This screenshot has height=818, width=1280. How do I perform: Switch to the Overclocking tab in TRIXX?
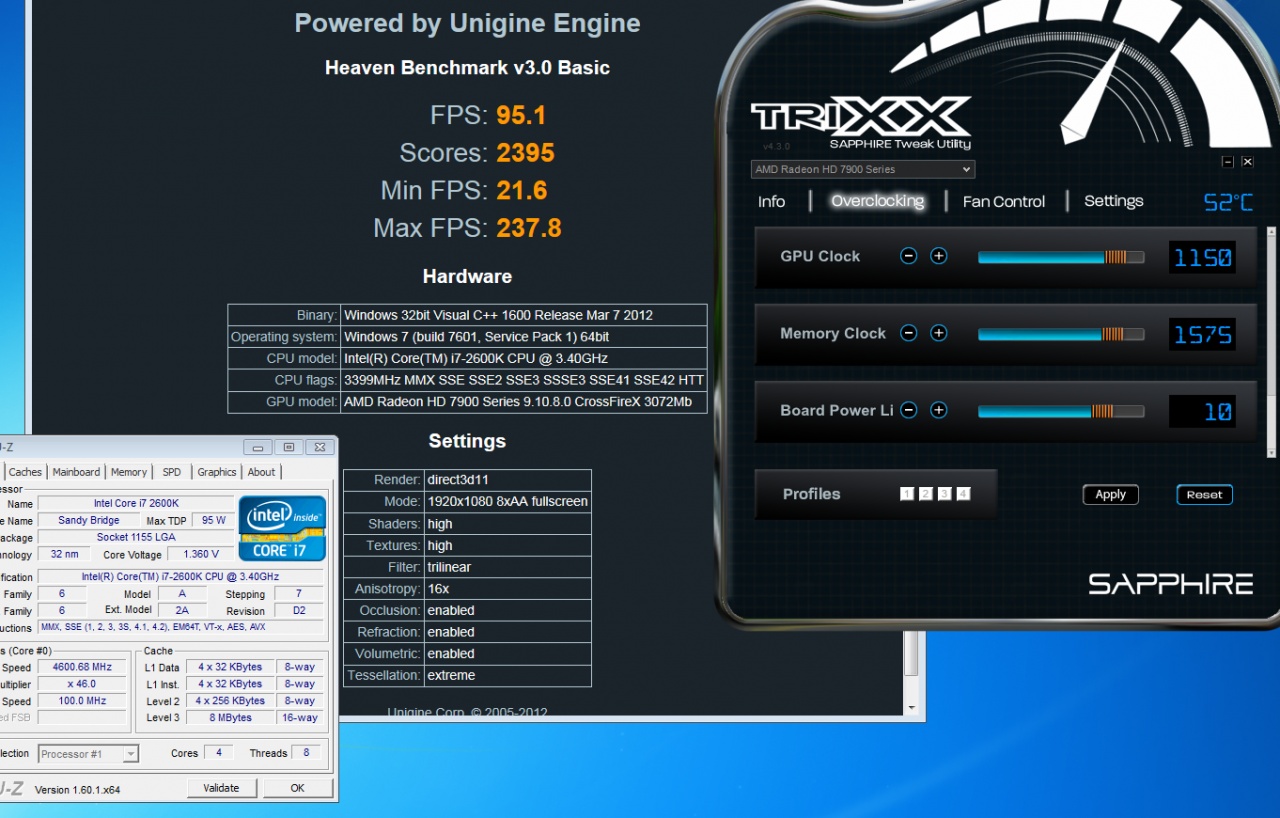click(x=877, y=201)
